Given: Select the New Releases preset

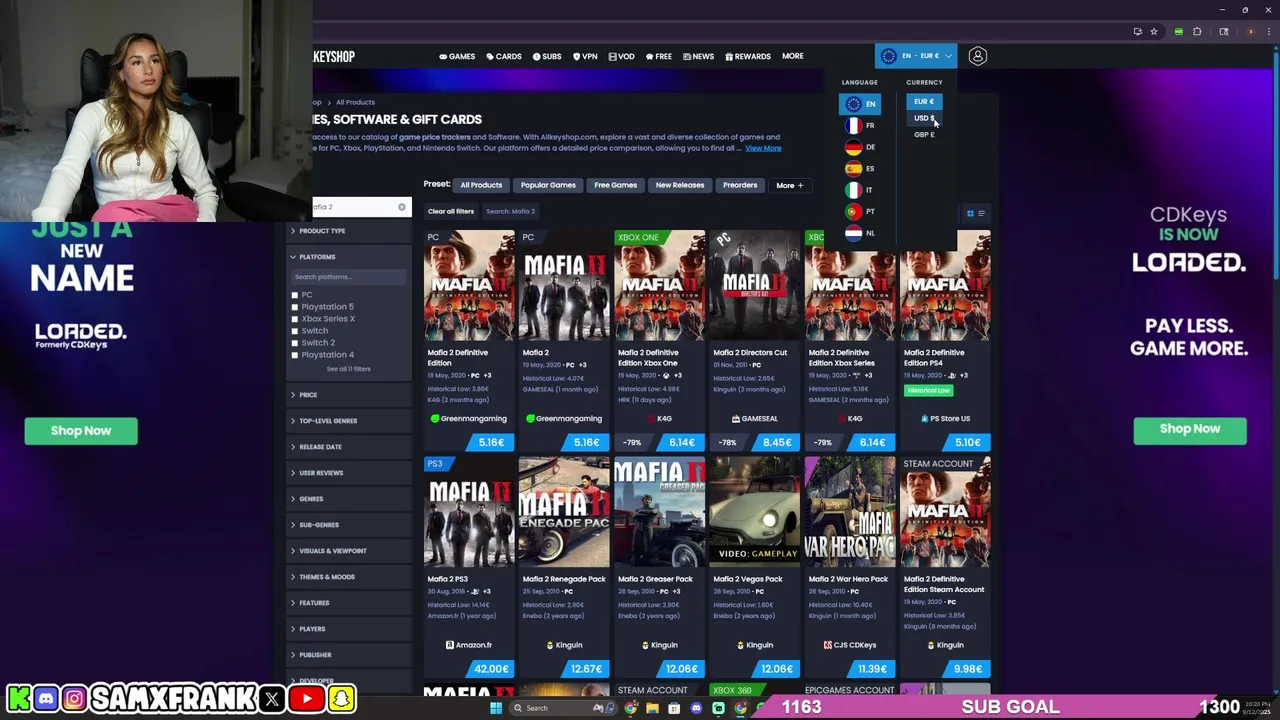Looking at the screenshot, I should (x=680, y=185).
